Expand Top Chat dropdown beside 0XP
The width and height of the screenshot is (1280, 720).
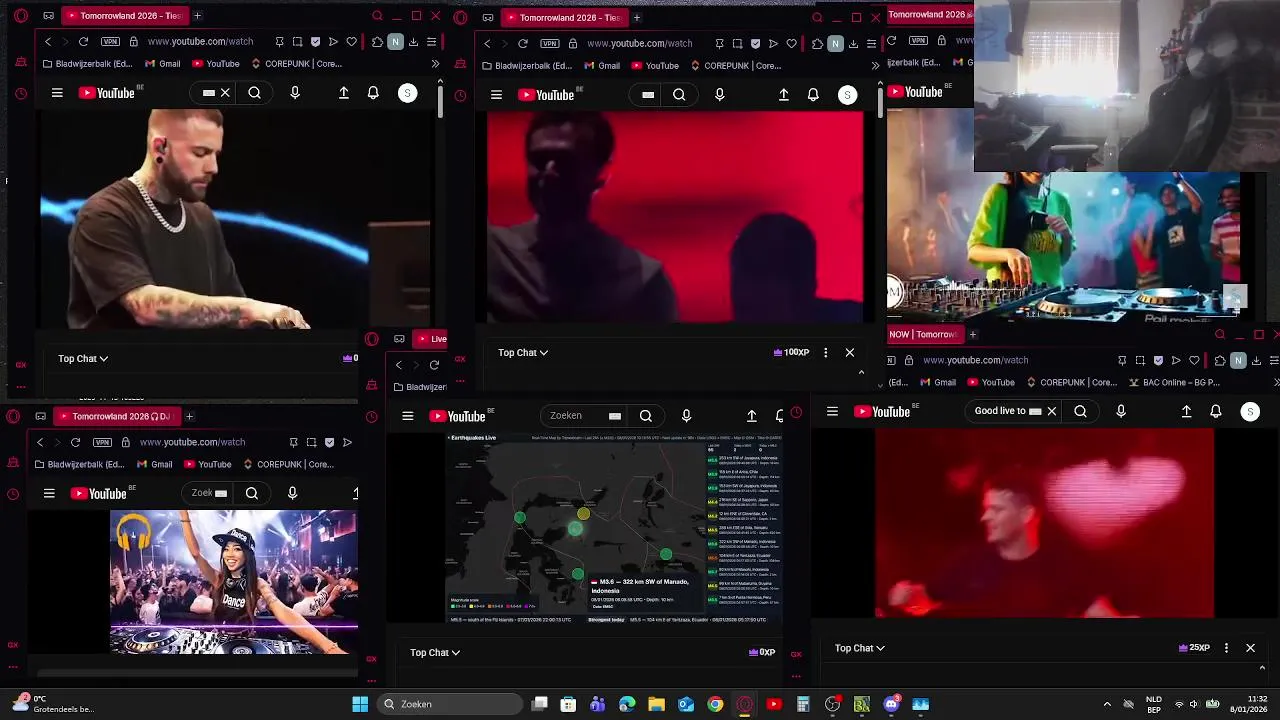[x=435, y=652]
